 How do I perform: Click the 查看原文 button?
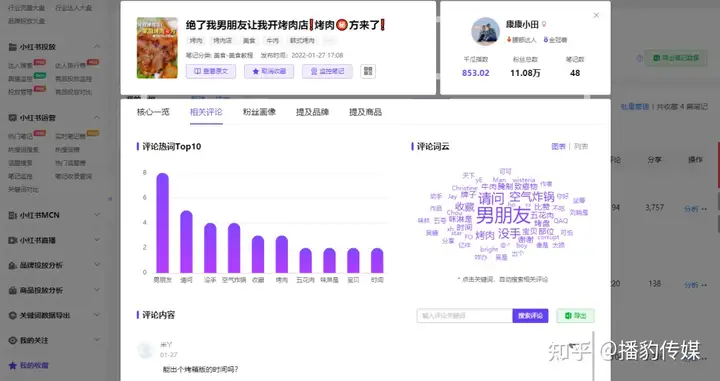coord(211,71)
